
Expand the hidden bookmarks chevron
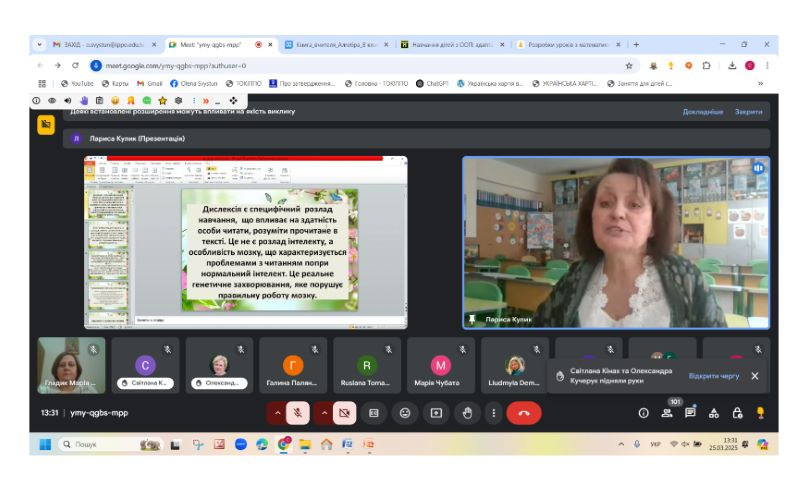760,83
